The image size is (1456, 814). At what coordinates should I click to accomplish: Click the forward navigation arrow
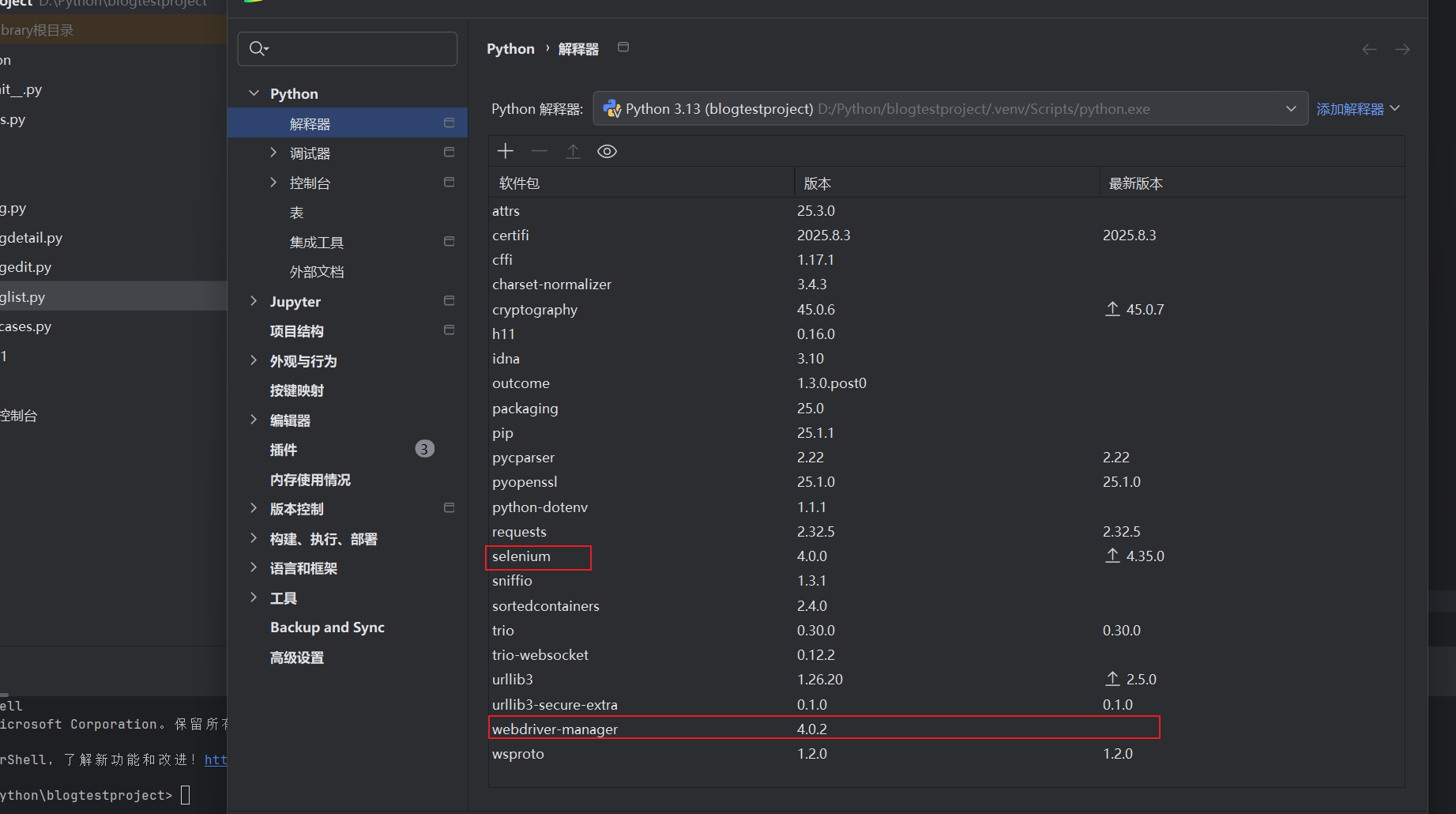tap(1402, 49)
